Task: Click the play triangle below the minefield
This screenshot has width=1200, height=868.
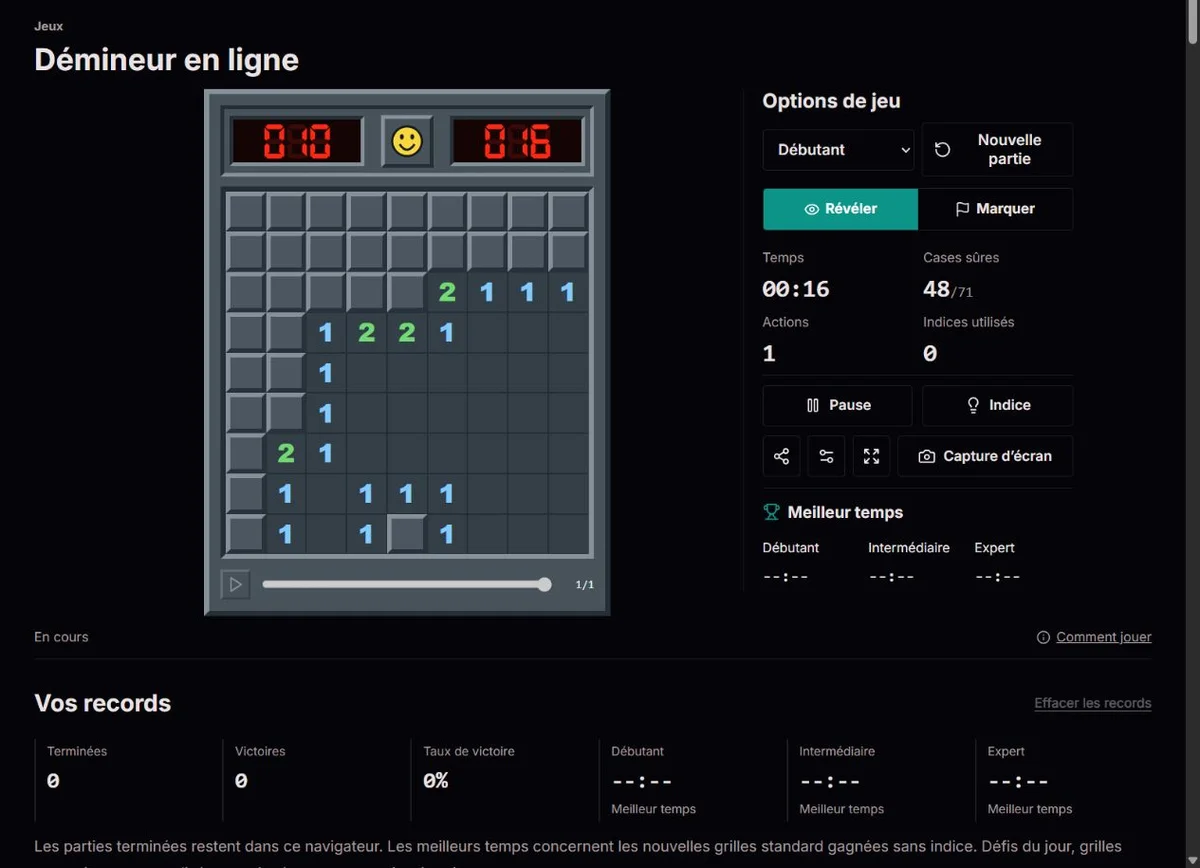Action: point(235,584)
